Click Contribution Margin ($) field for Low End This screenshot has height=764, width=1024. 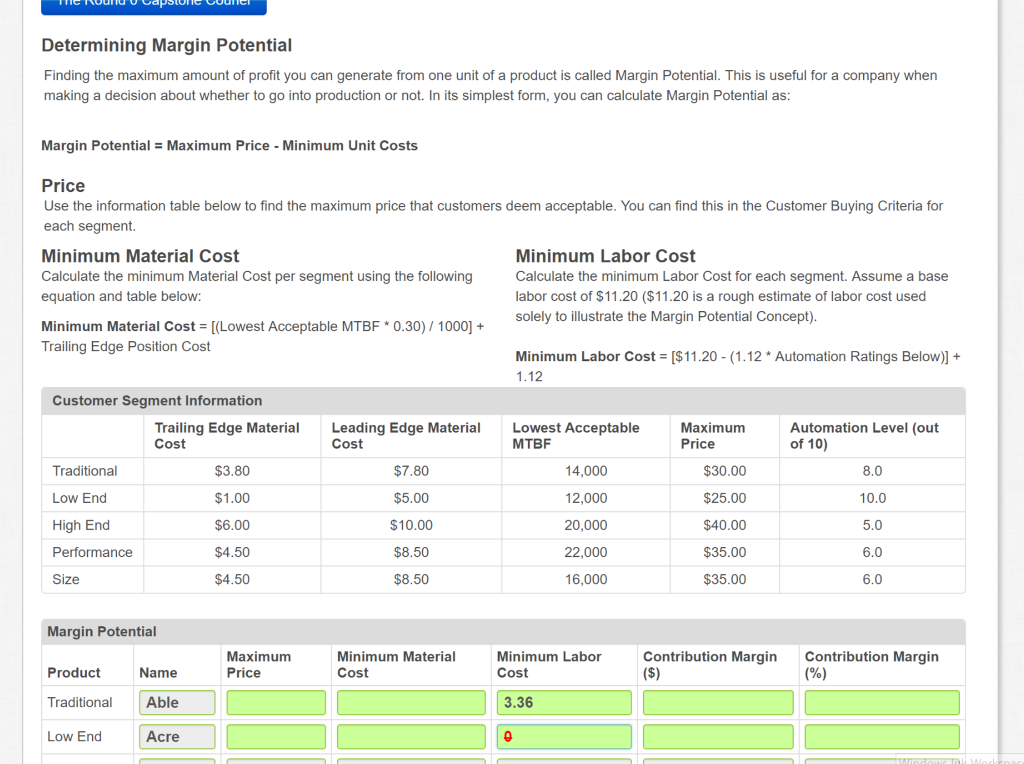coord(718,737)
